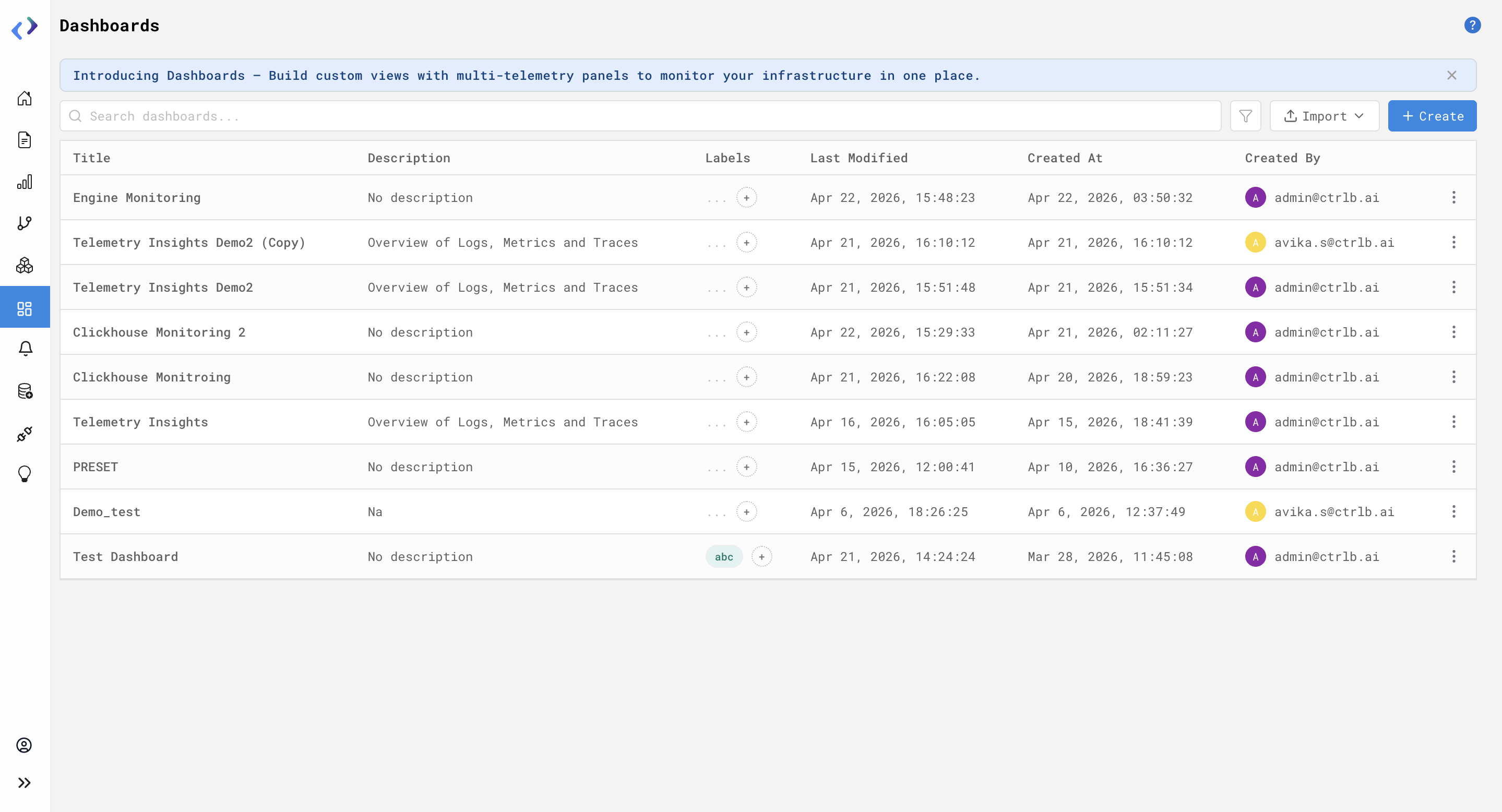
Task: Focus the Search dashboards field
Action: click(640, 116)
